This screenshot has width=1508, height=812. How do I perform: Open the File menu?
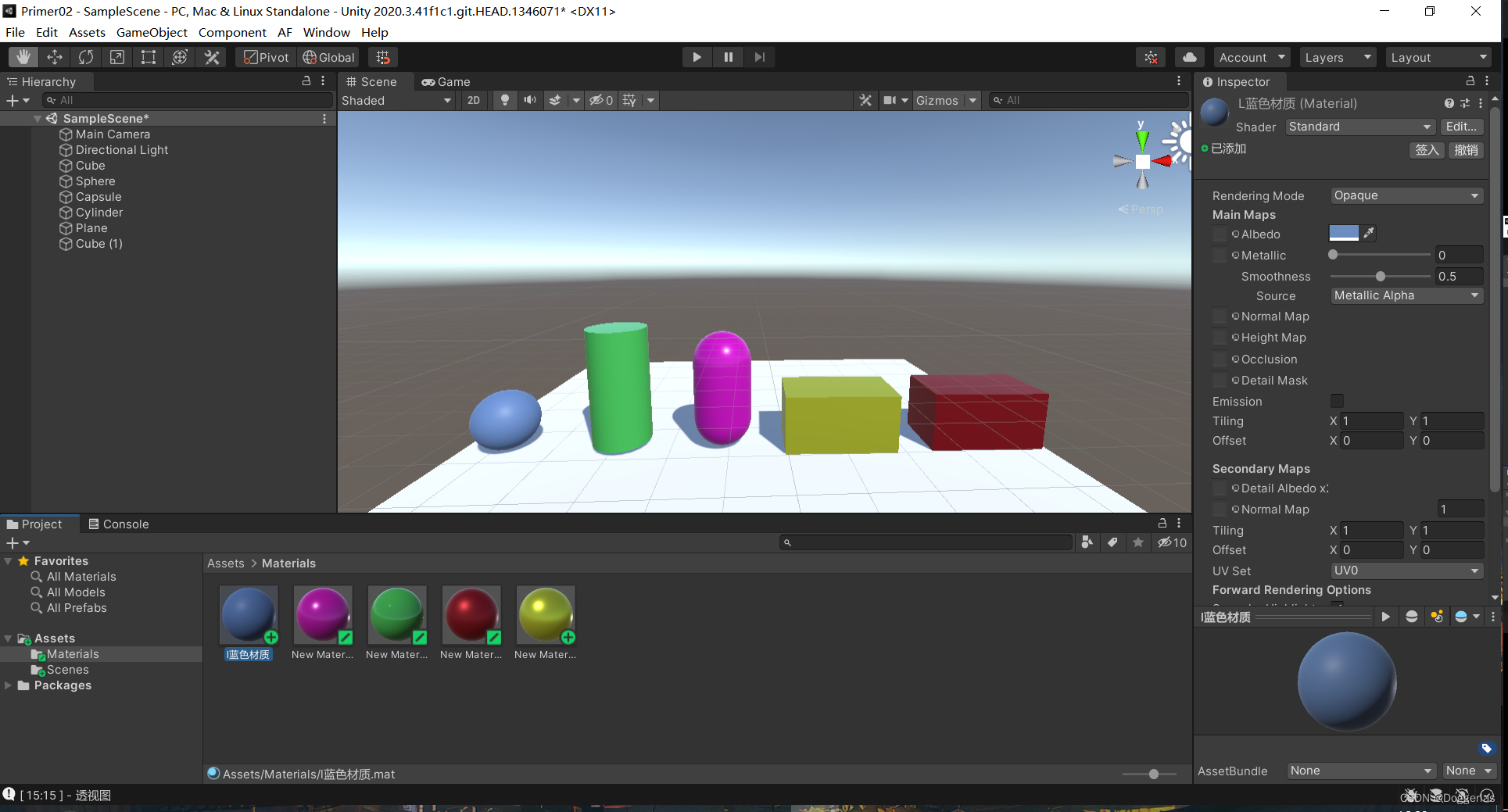pos(15,32)
